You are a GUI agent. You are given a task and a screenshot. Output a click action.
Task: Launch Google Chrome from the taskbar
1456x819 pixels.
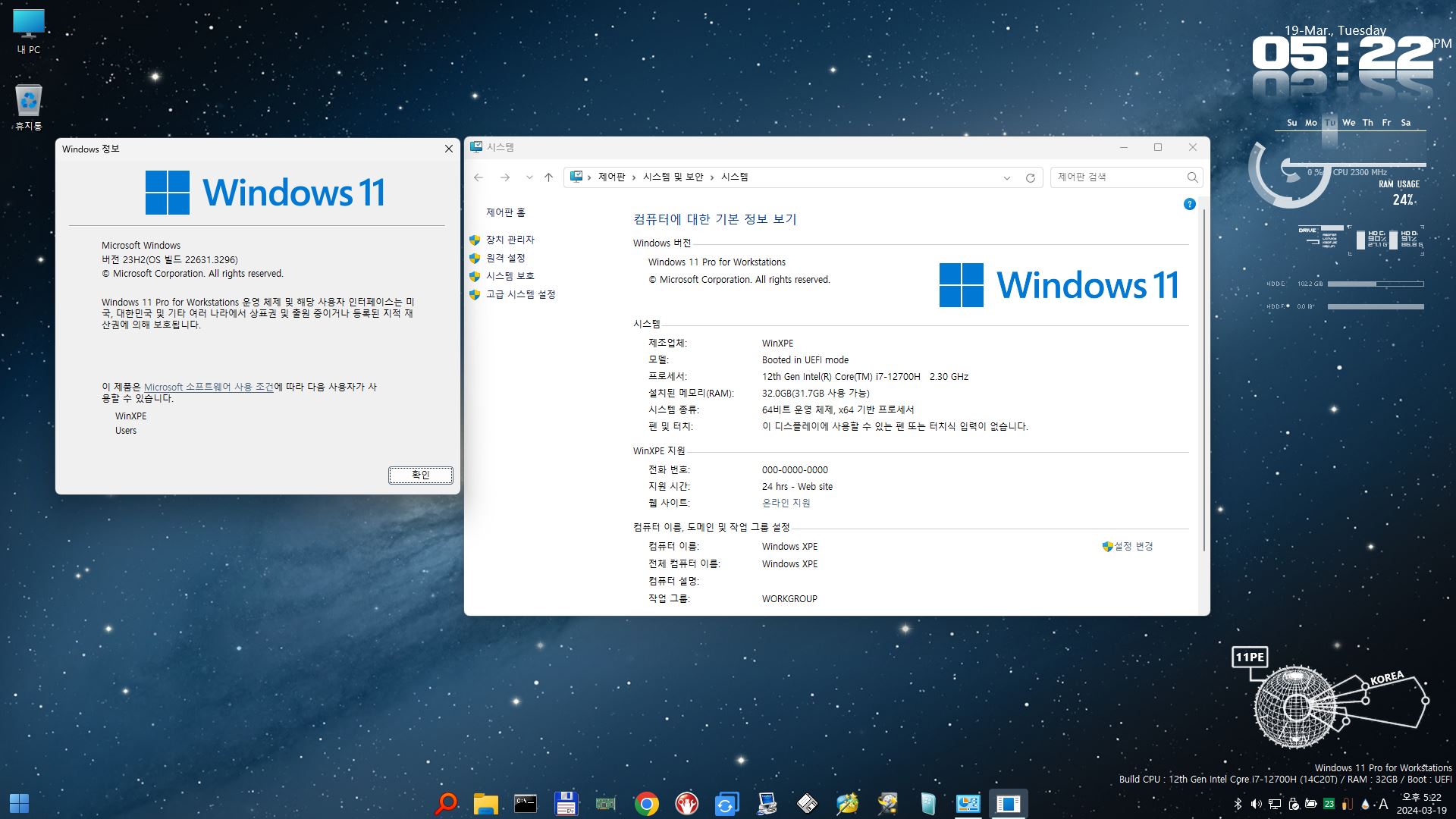click(646, 803)
